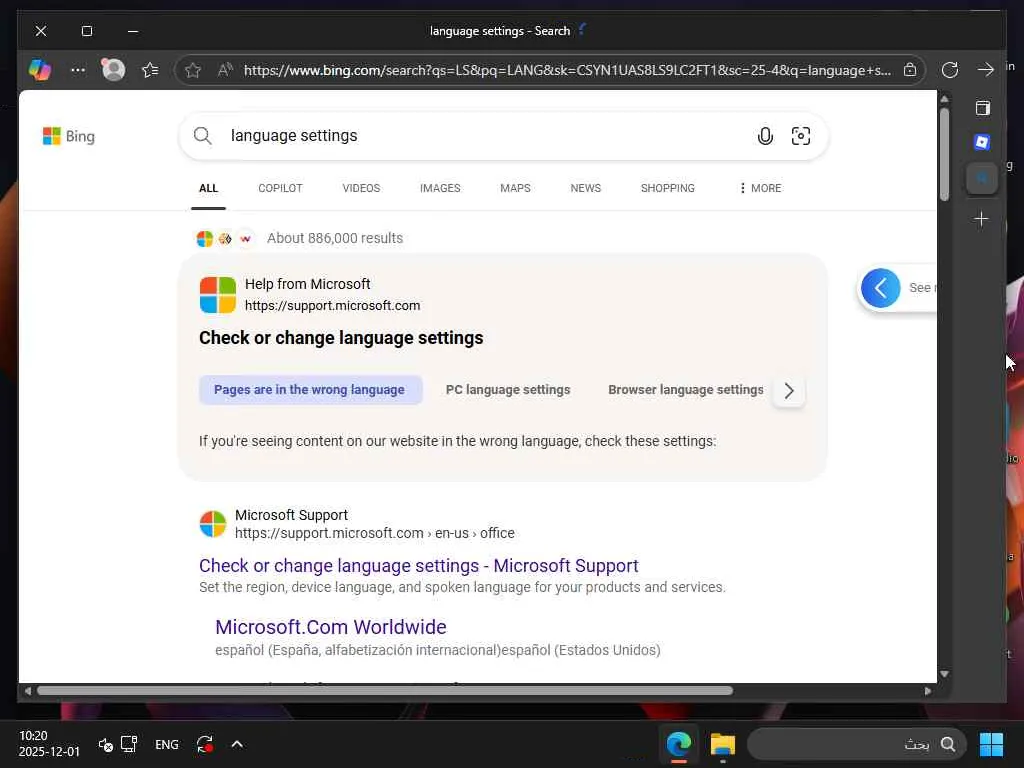Click the horizontal scrollbar thumb
This screenshot has width=1024, height=768.
pos(385,691)
